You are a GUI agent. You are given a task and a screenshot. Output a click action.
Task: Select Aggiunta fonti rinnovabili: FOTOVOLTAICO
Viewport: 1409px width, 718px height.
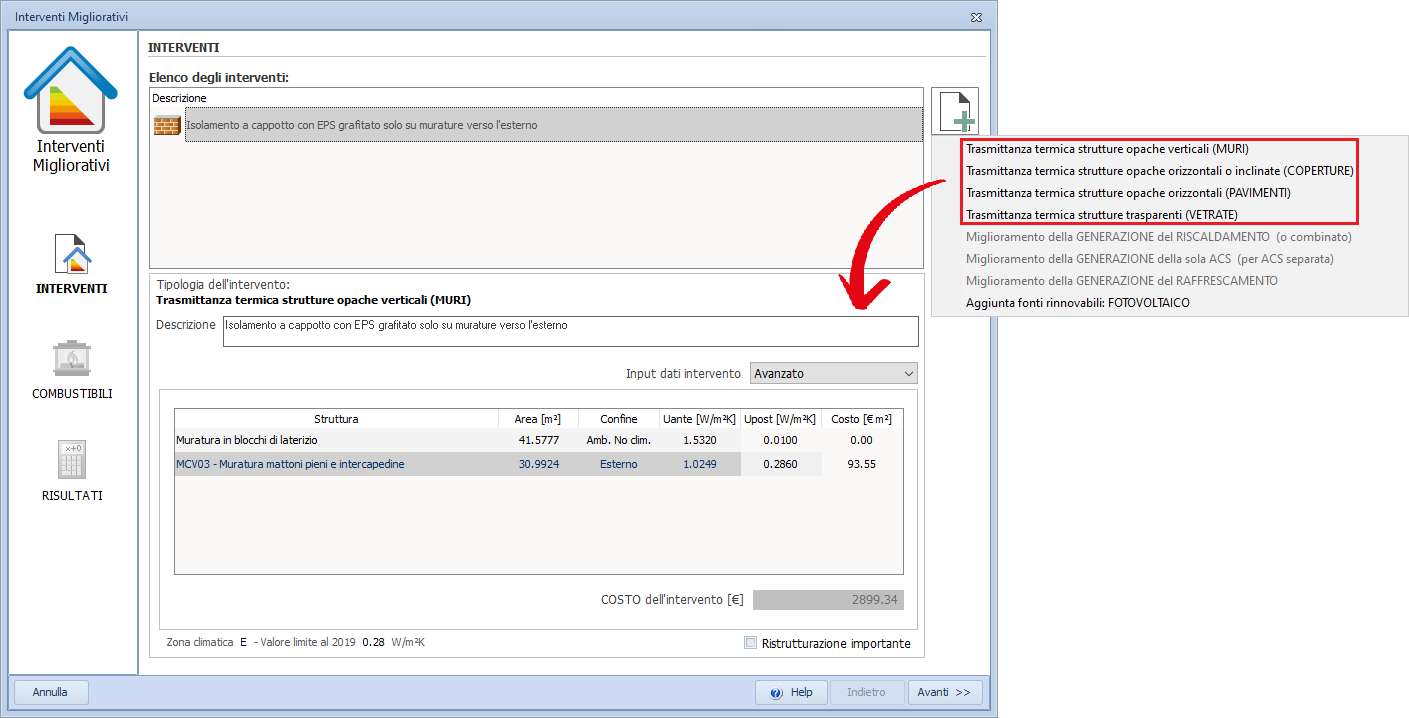coord(1078,303)
